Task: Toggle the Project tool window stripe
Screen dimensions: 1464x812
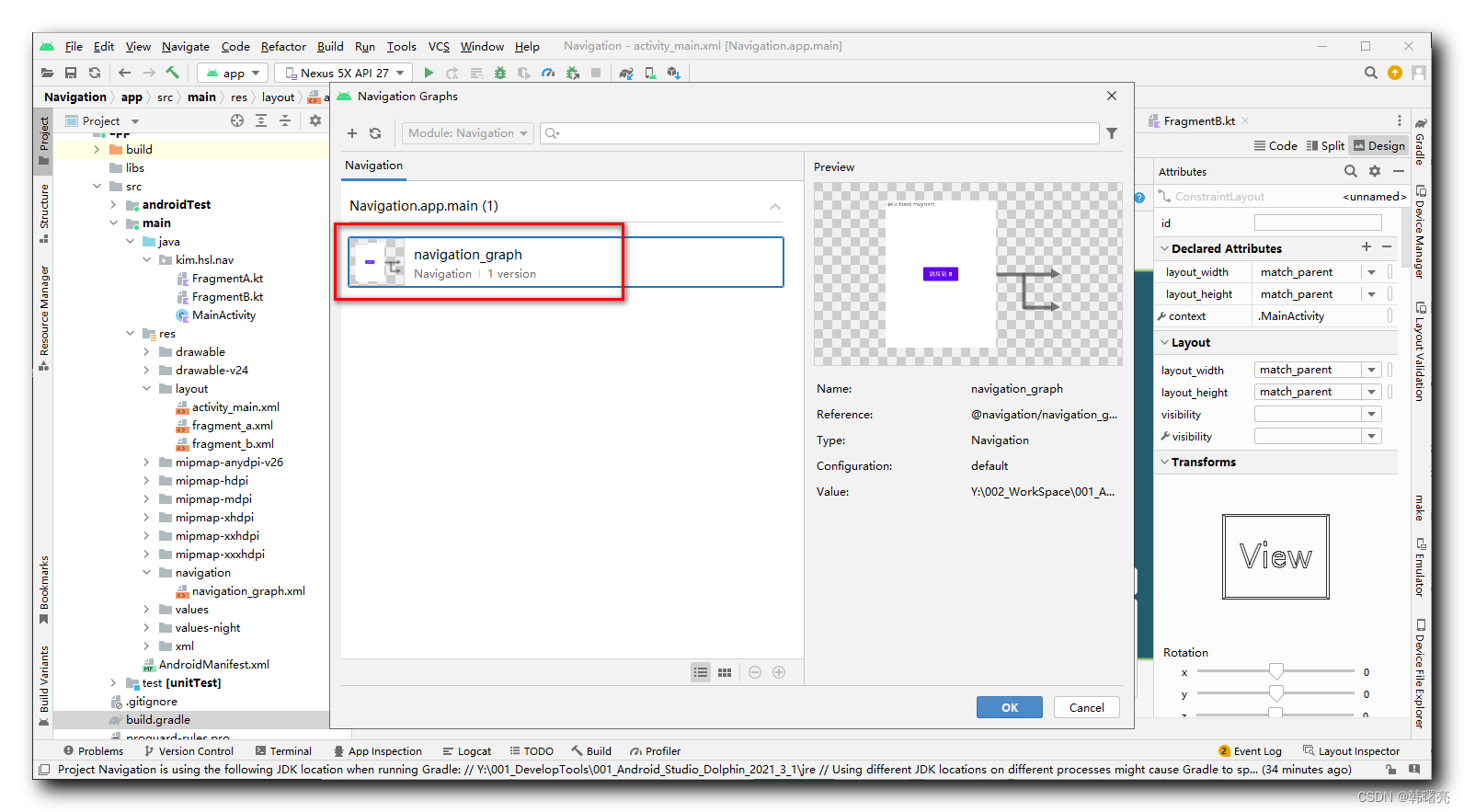Action: 43,141
